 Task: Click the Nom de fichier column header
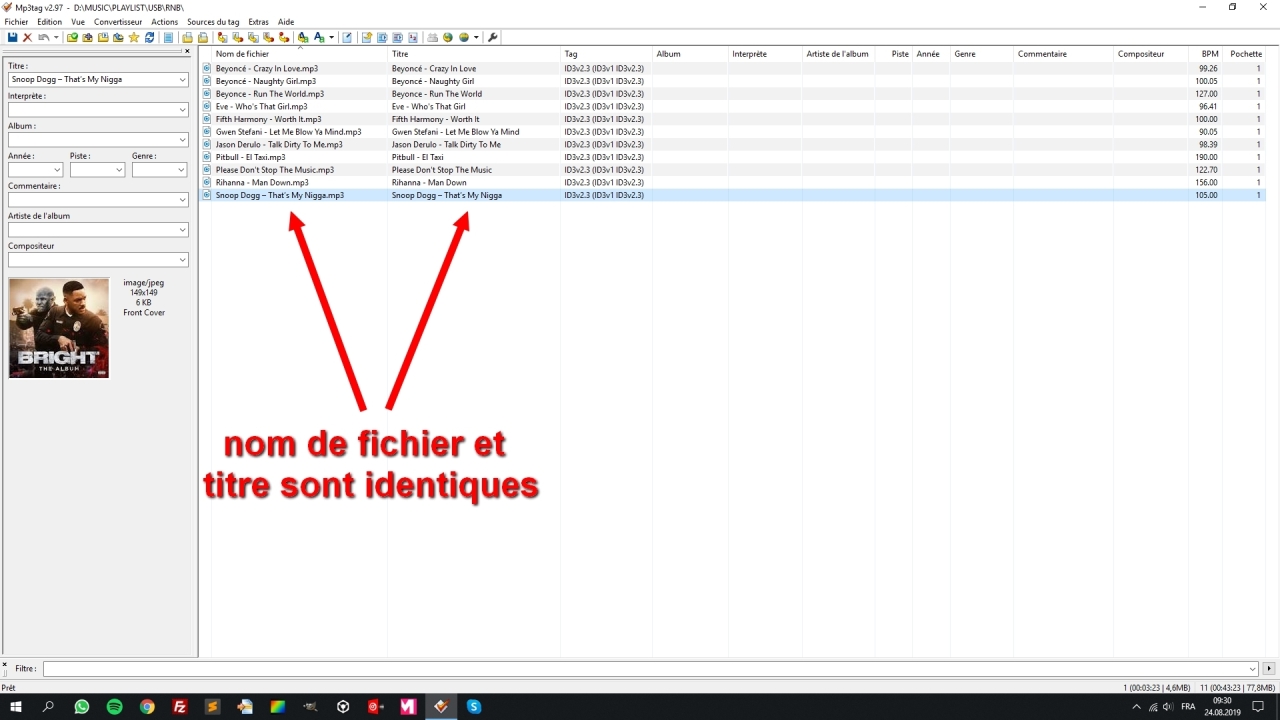(242, 54)
